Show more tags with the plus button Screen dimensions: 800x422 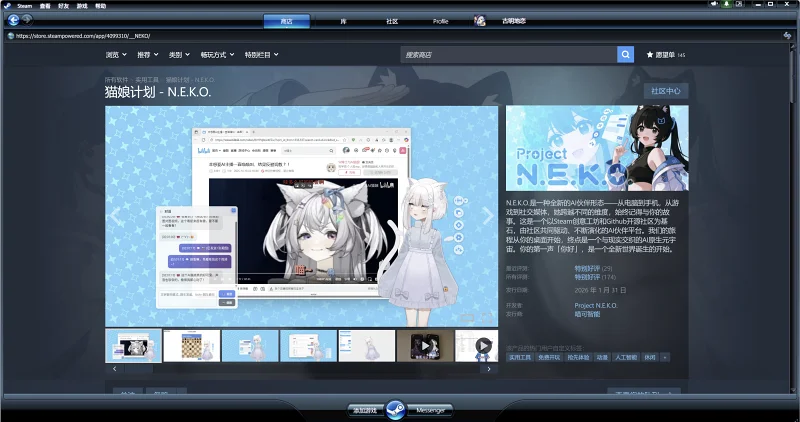(664, 357)
